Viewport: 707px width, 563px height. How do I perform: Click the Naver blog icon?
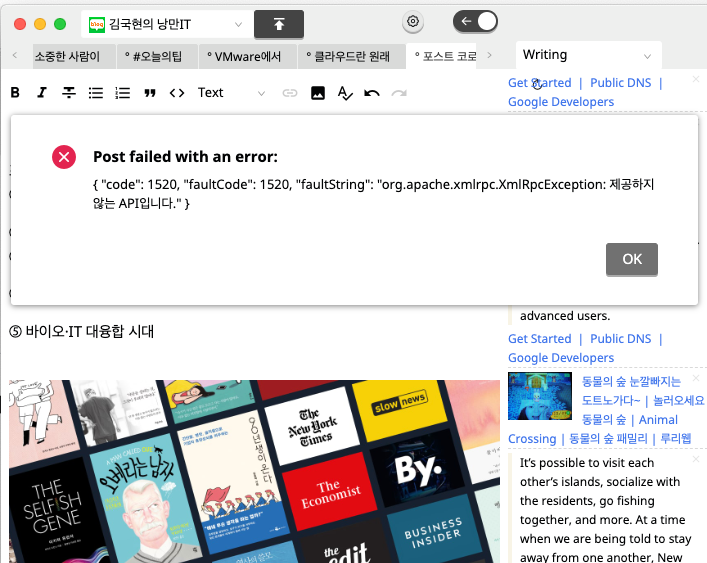pos(97,24)
